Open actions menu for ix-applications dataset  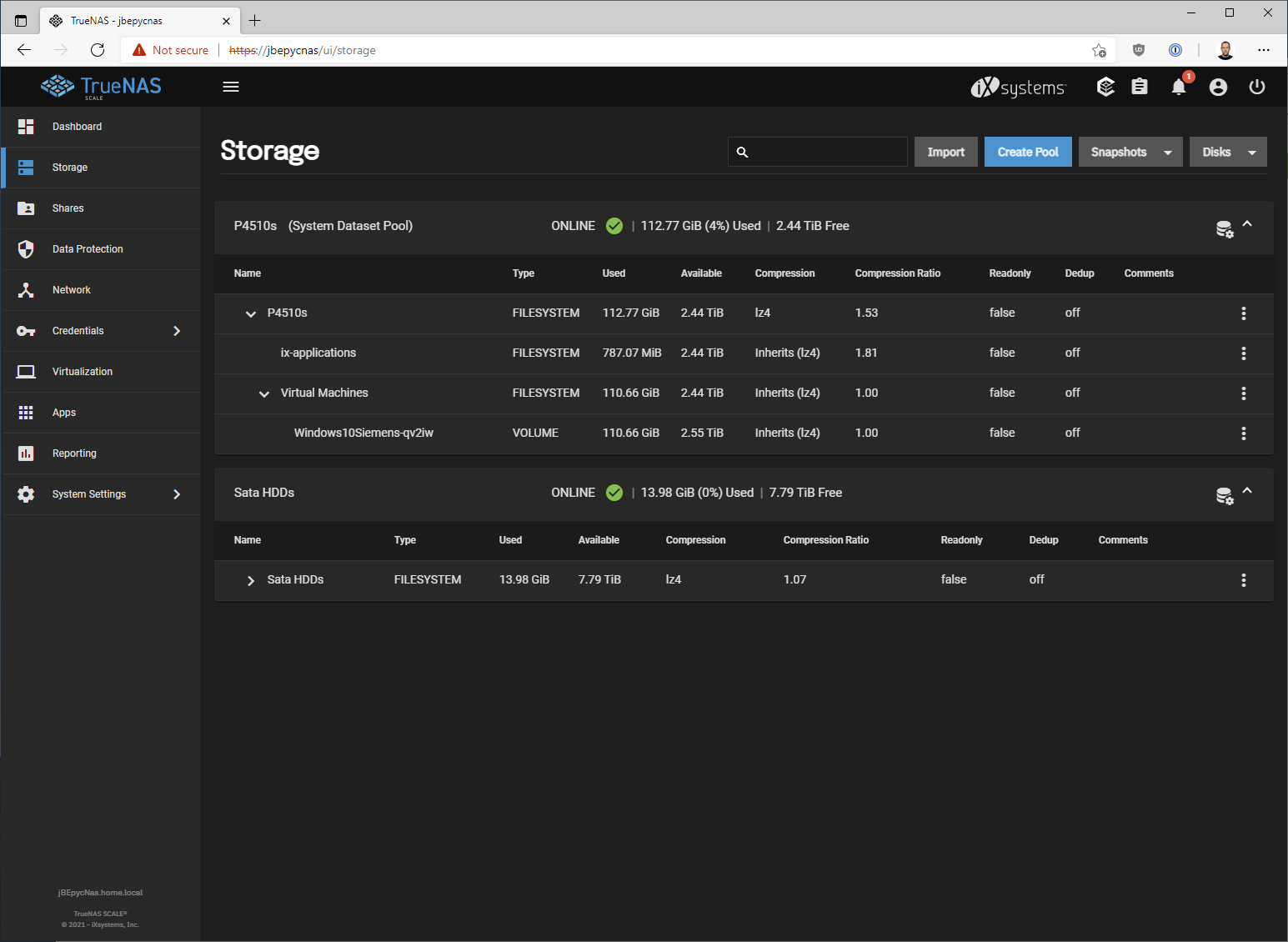click(1243, 353)
